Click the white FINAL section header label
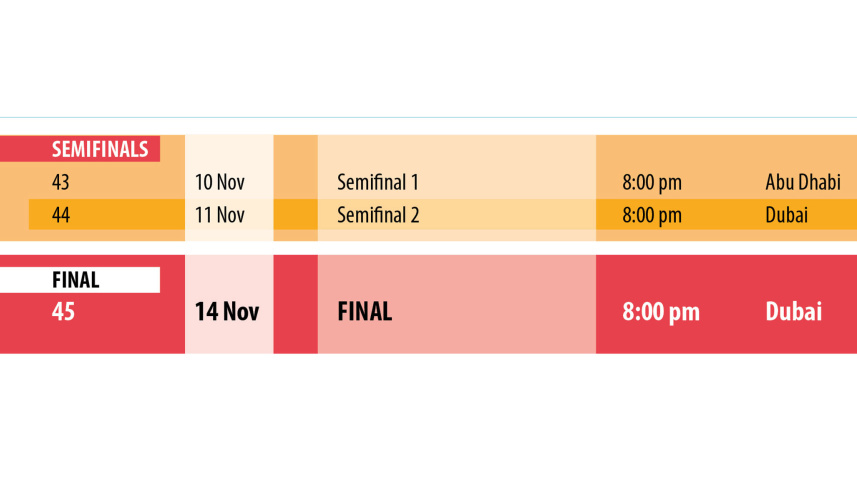 click(x=76, y=281)
